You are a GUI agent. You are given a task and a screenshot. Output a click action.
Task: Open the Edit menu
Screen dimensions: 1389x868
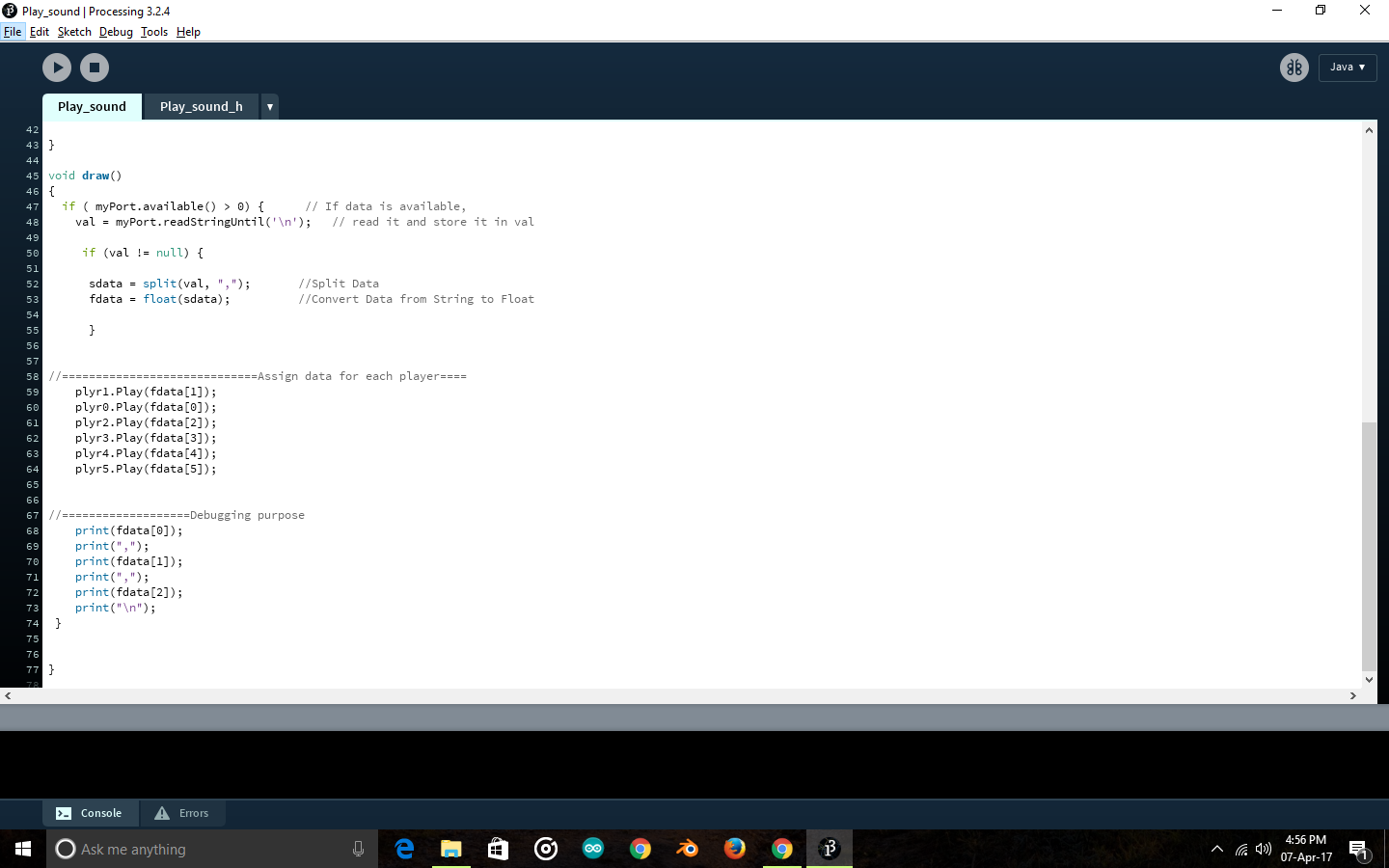[x=40, y=32]
